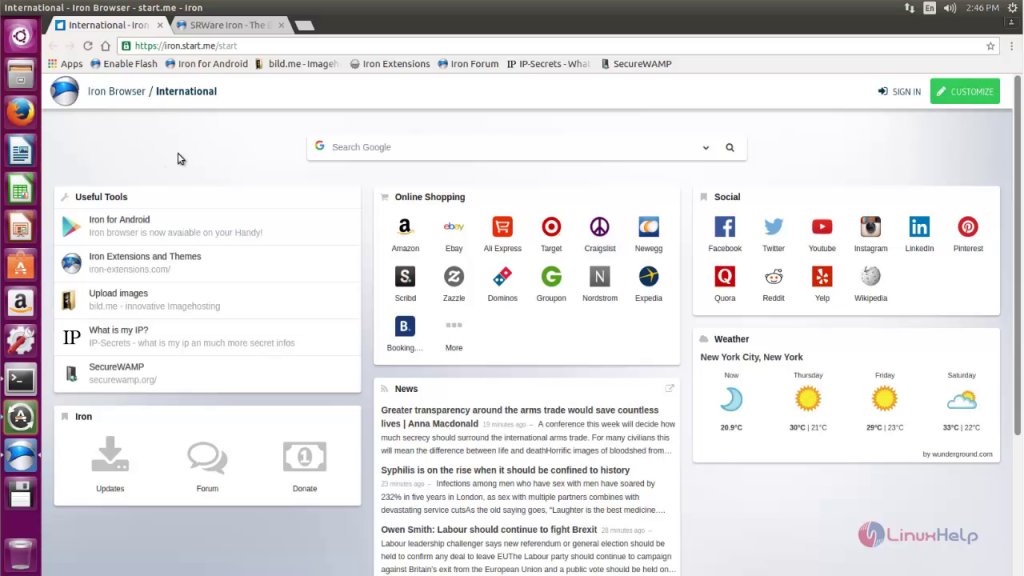Launch Firefox from the Ubuntu dock

(20, 112)
